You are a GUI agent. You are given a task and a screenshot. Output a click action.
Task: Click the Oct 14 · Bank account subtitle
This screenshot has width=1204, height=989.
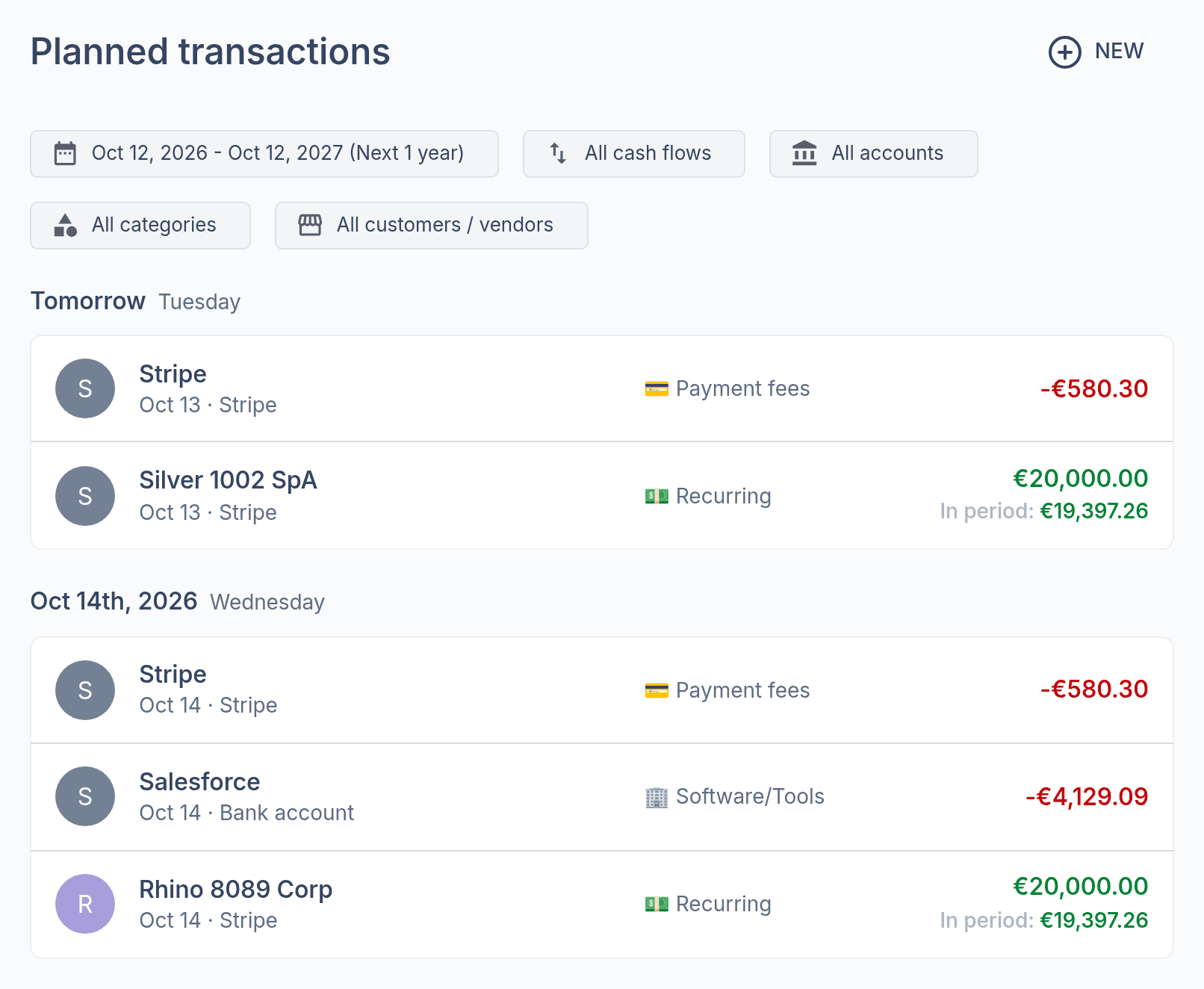pos(246,813)
